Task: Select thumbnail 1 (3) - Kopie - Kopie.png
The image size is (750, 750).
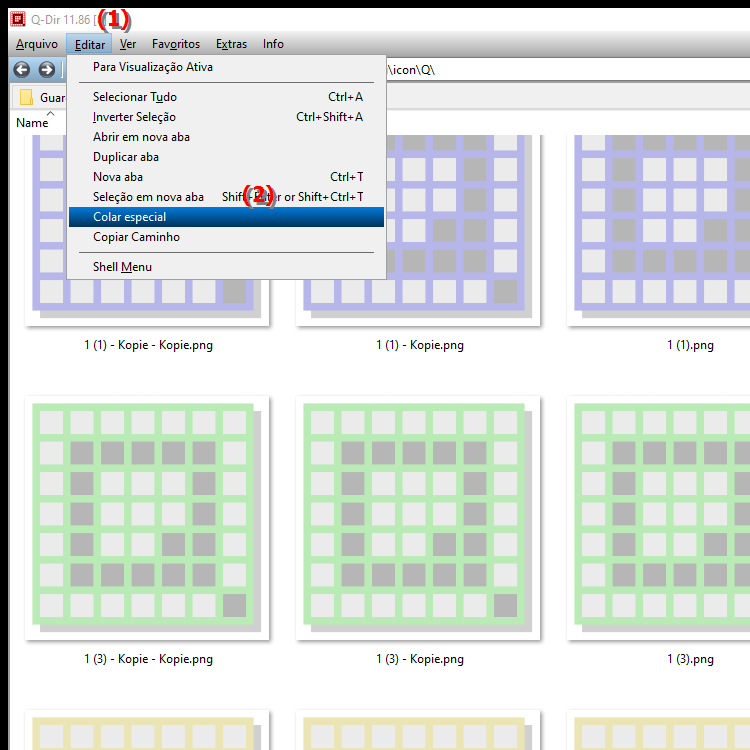Action: click(x=148, y=518)
